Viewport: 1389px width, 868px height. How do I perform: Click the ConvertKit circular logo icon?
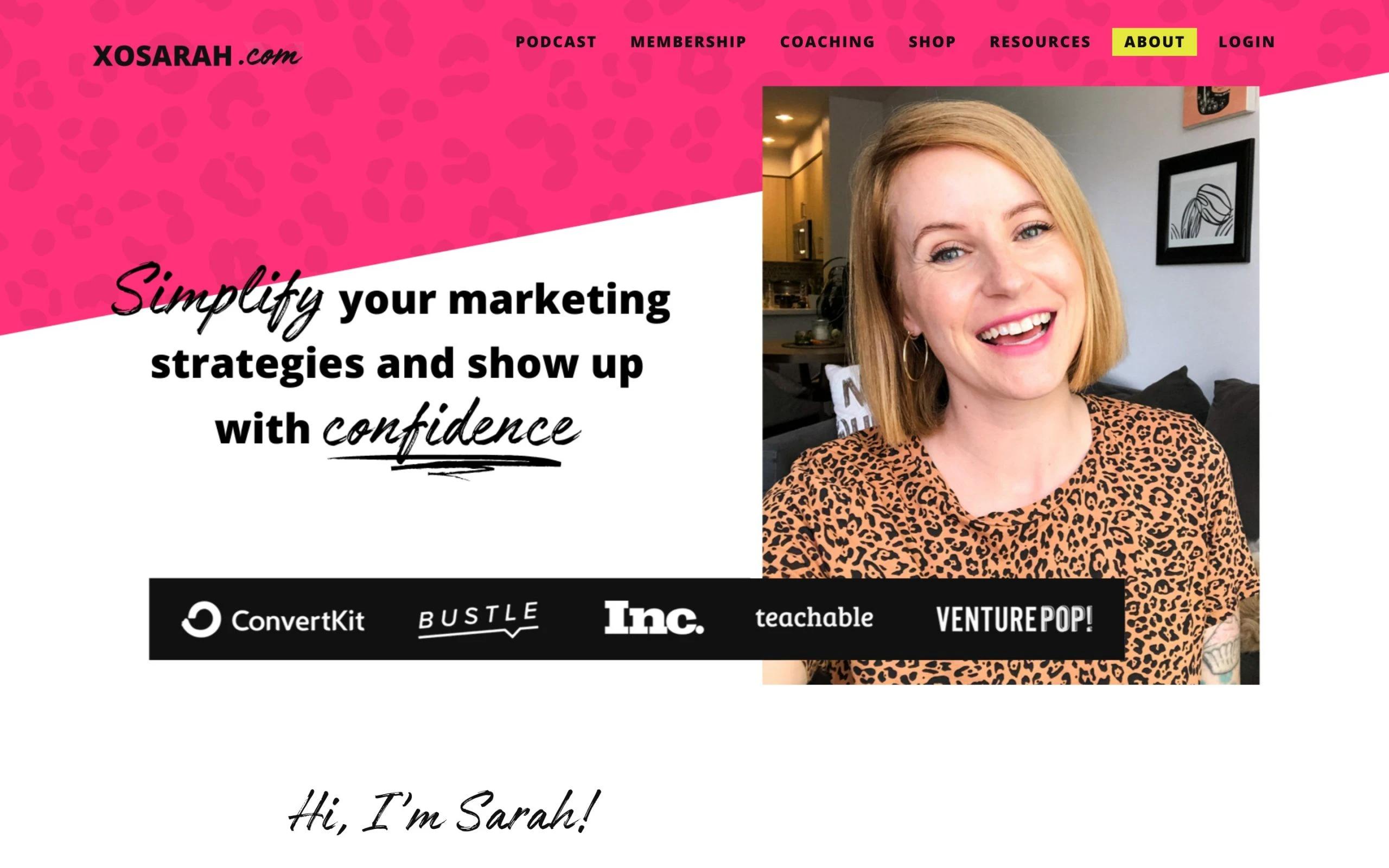point(201,620)
